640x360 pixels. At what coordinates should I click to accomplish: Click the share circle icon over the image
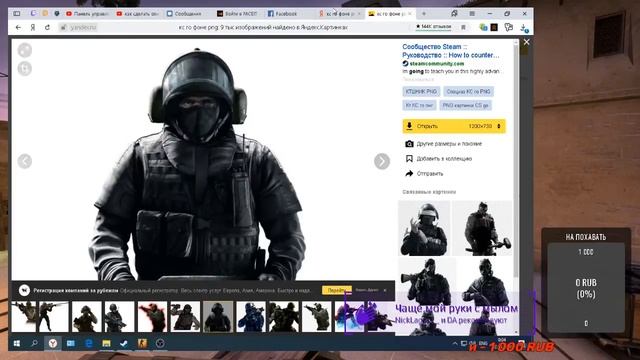coord(25,50)
